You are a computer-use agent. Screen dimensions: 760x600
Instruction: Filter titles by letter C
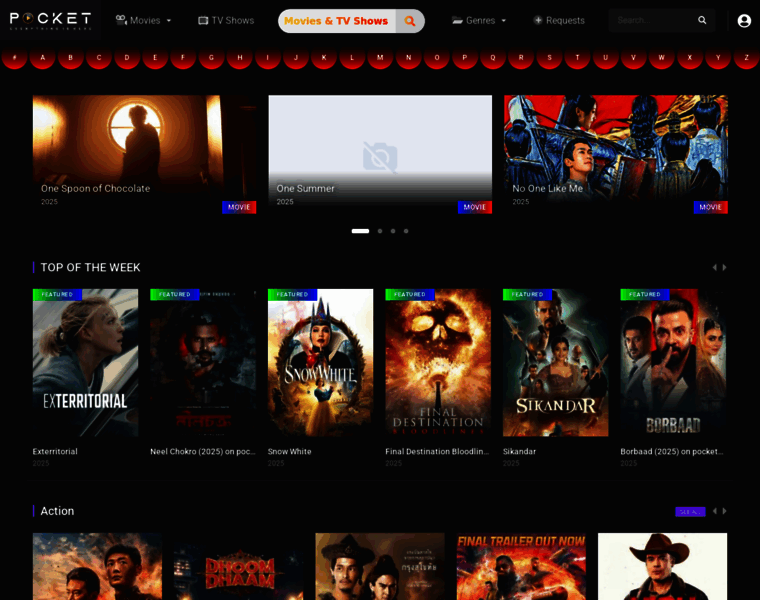coord(99,57)
